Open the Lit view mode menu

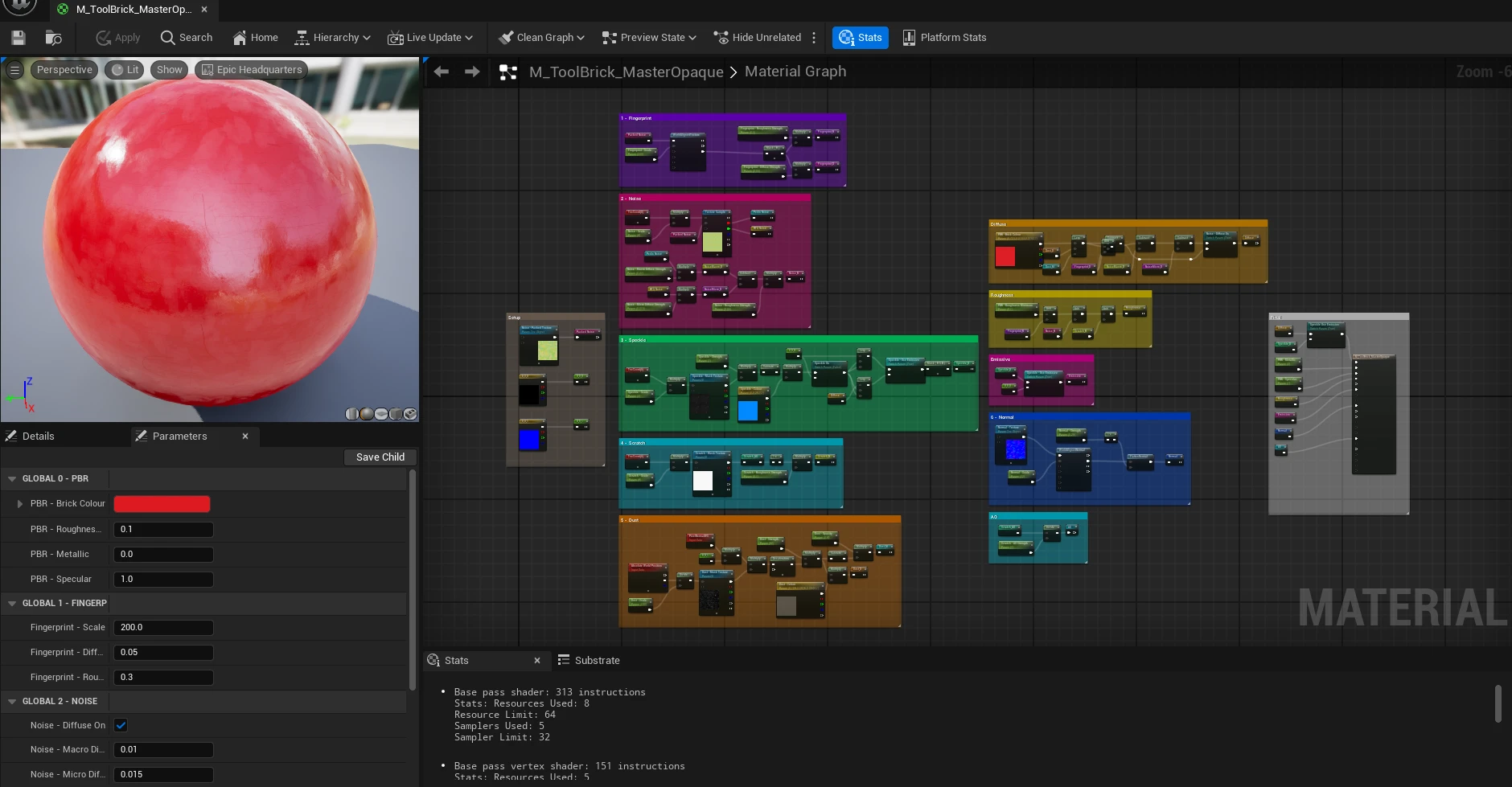pyautogui.click(x=125, y=70)
